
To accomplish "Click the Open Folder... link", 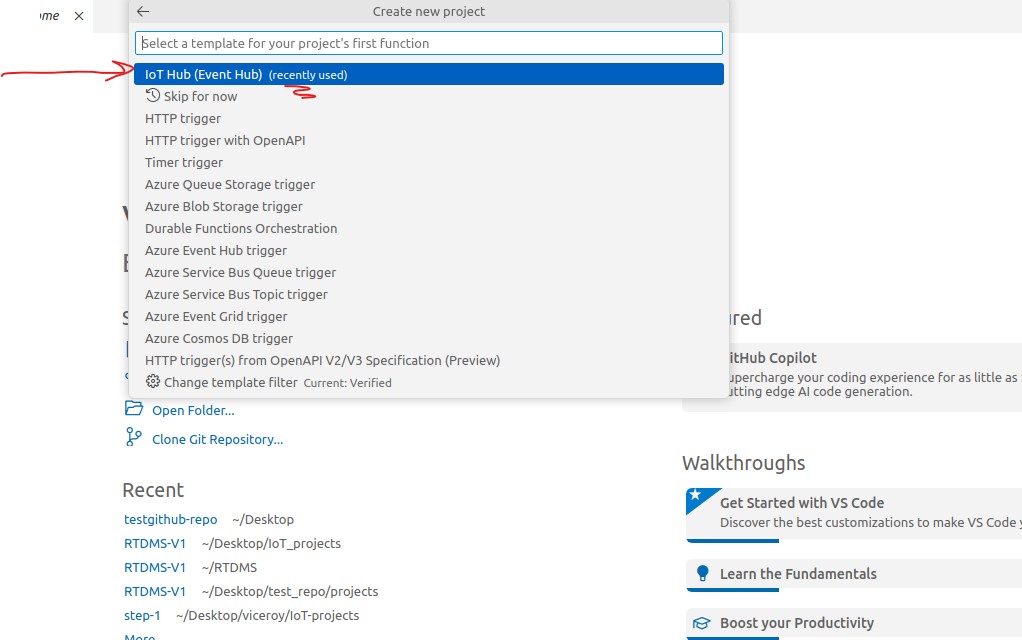I will pos(193,411).
